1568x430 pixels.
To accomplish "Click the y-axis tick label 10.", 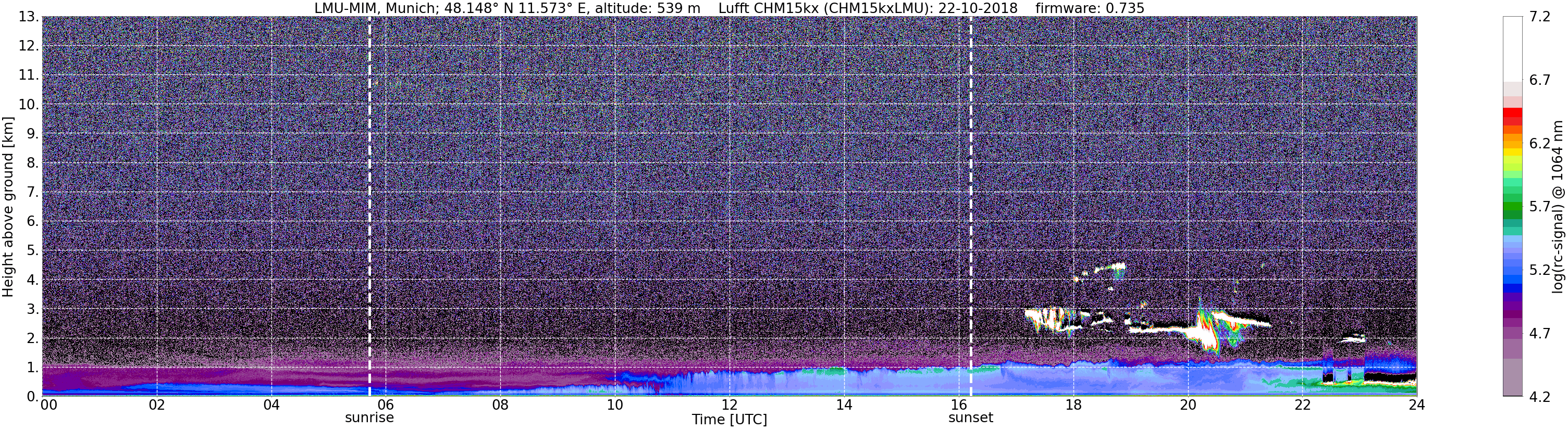I will pos(28,105).
